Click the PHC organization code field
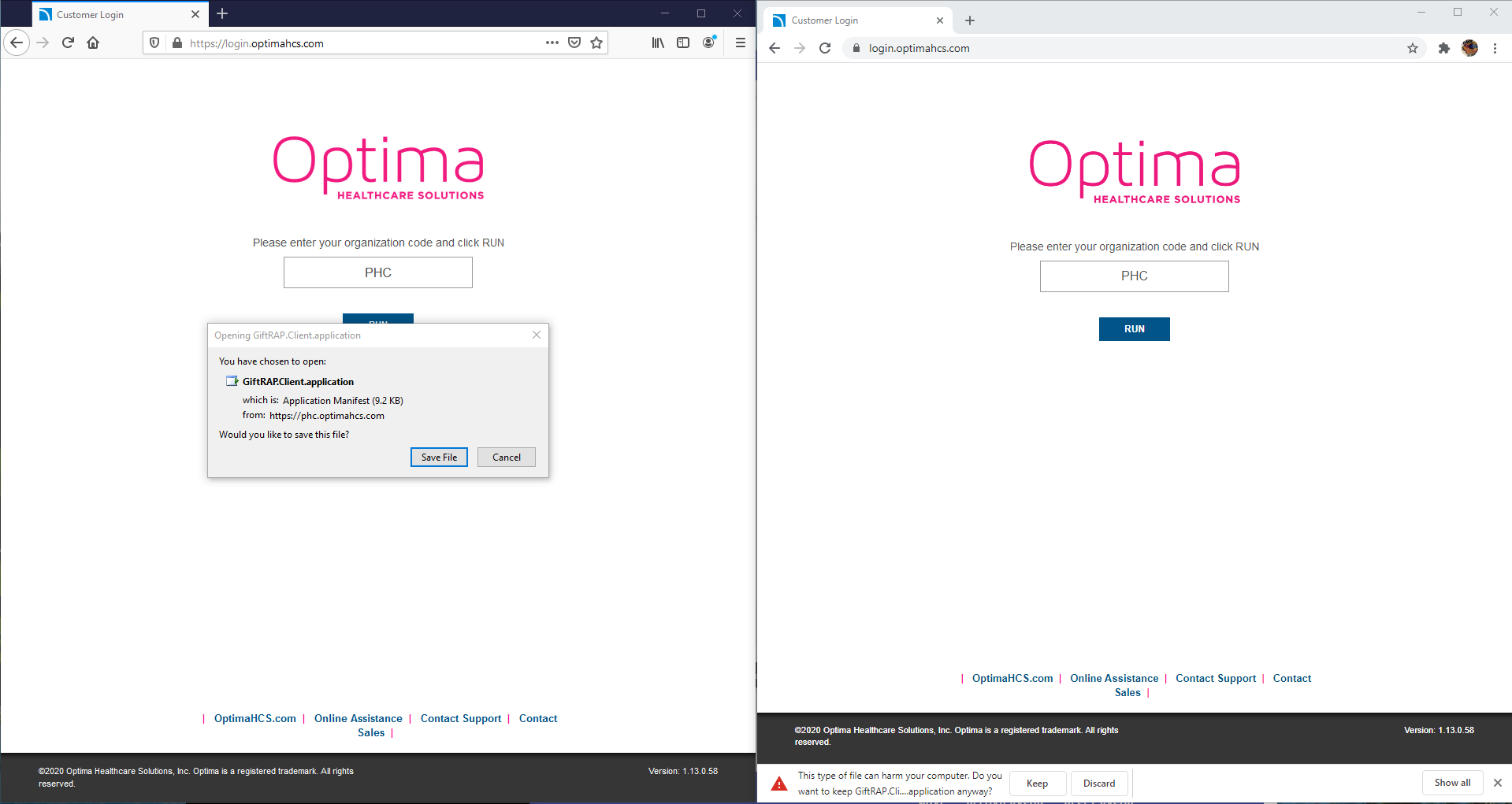The image size is (1512, 804). pyautogui.click(x=377, y=272)
